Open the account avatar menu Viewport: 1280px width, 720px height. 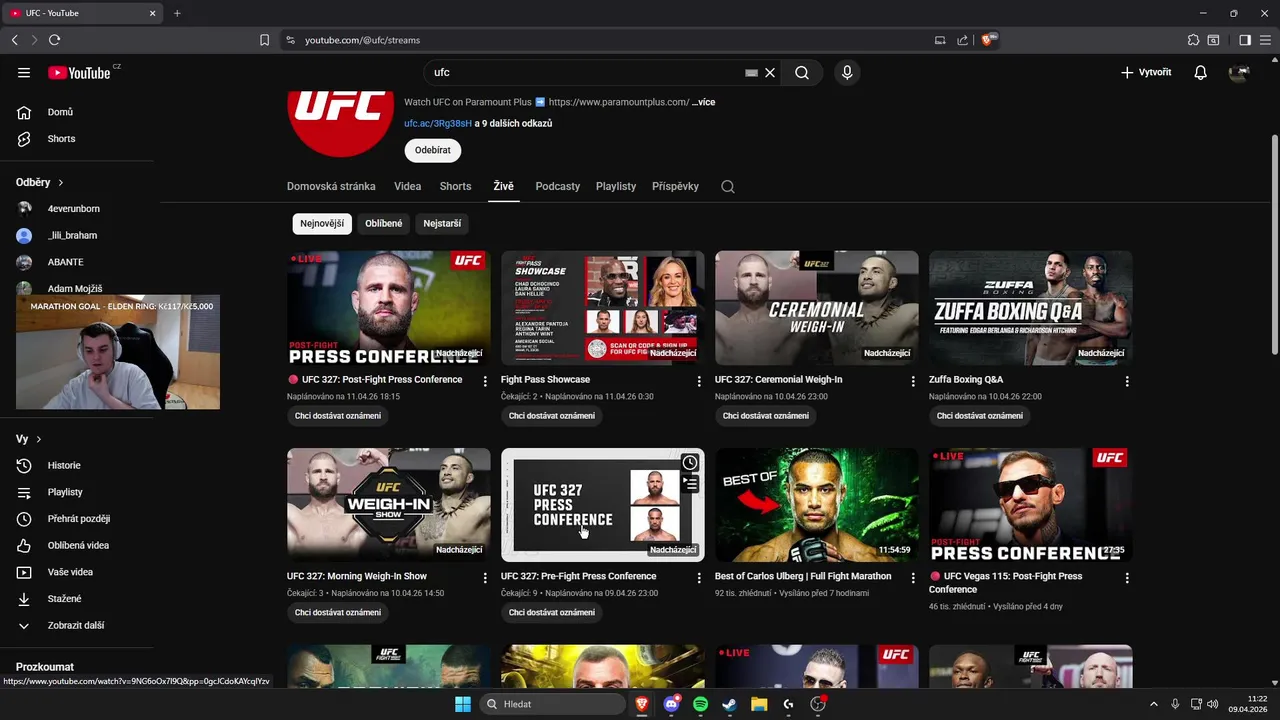pyautogui.click(x=1240, y=73)
